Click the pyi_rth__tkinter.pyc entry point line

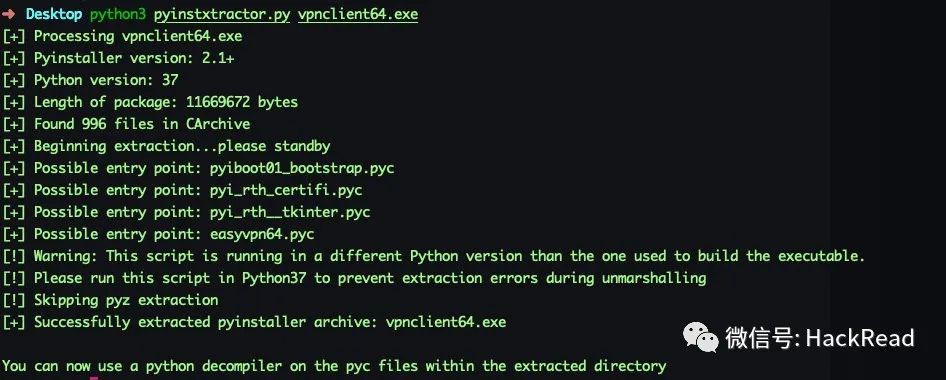(186, 212)
